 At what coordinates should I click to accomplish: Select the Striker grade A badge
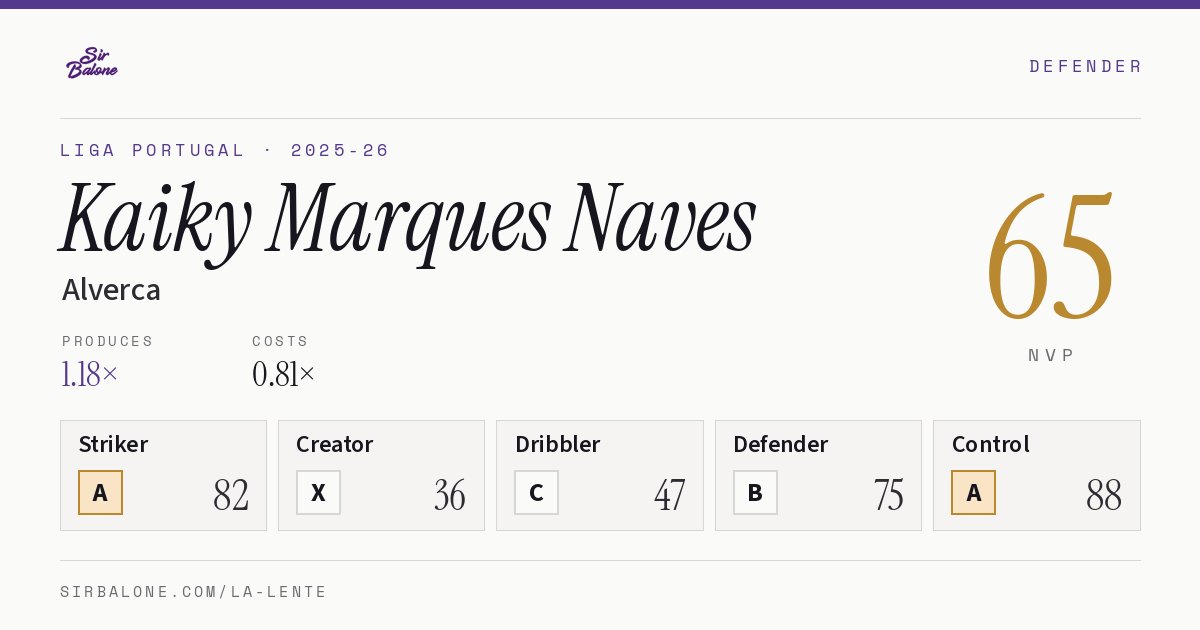click(100, 492)
